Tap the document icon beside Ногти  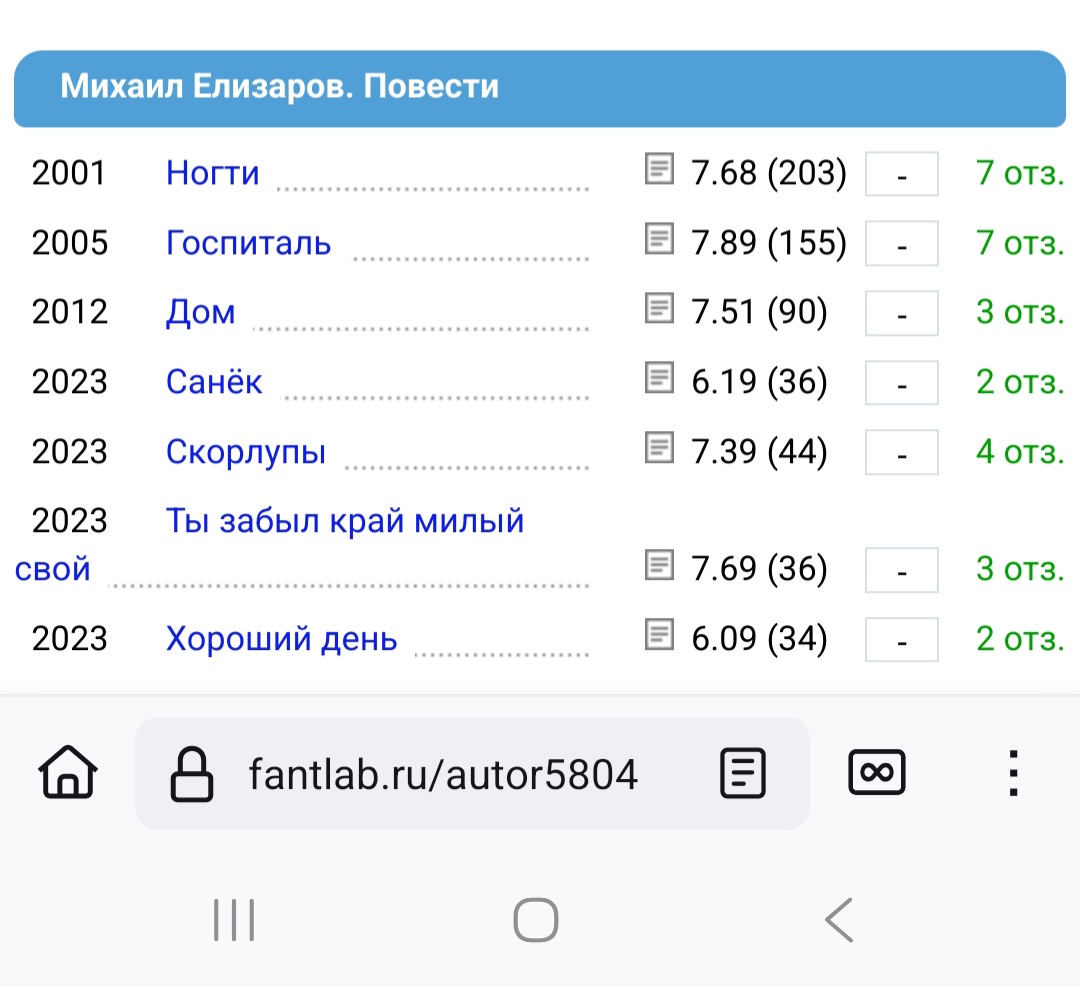tap(658, 169)
